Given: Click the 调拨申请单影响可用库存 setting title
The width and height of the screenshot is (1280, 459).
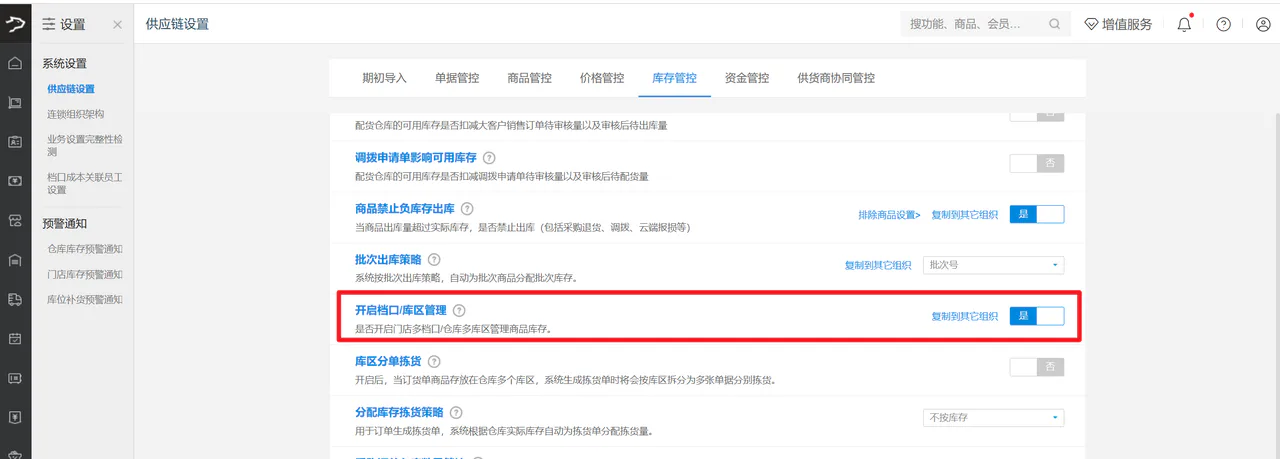Looking at the screenshot, I should click(416, 158).
